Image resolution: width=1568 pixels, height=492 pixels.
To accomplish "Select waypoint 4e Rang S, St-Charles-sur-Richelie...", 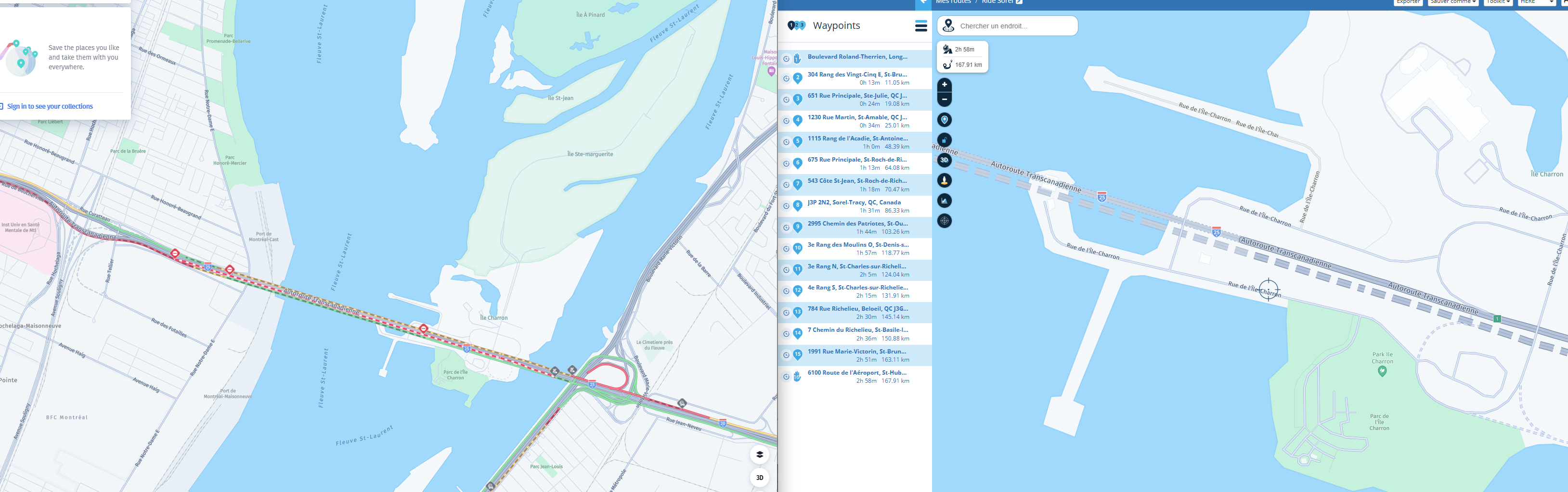I will 855,291.
